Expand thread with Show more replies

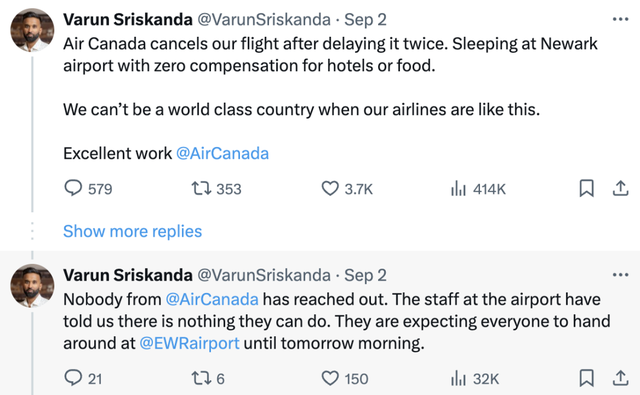pos(132,231)
